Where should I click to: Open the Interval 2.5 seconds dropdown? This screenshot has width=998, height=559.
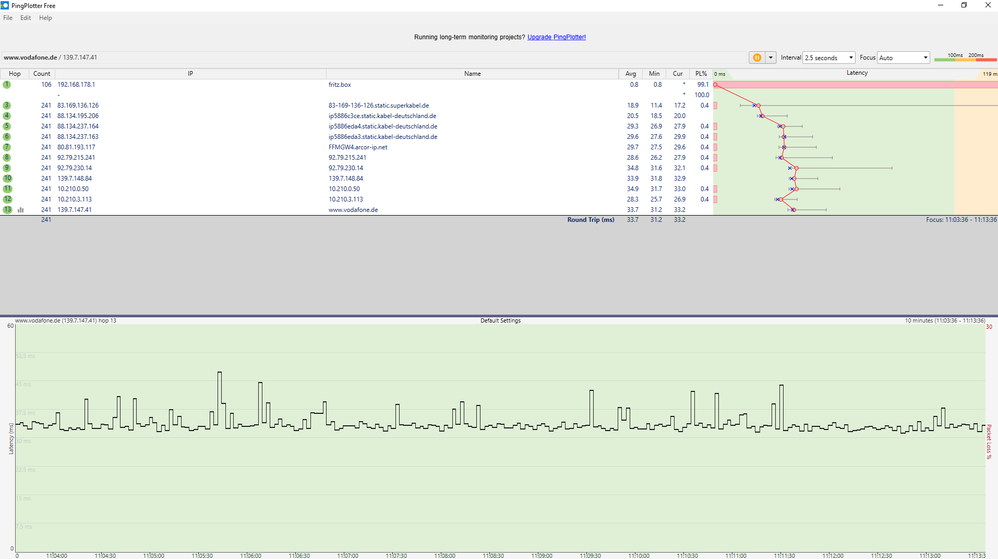click(x=829, y=57)
